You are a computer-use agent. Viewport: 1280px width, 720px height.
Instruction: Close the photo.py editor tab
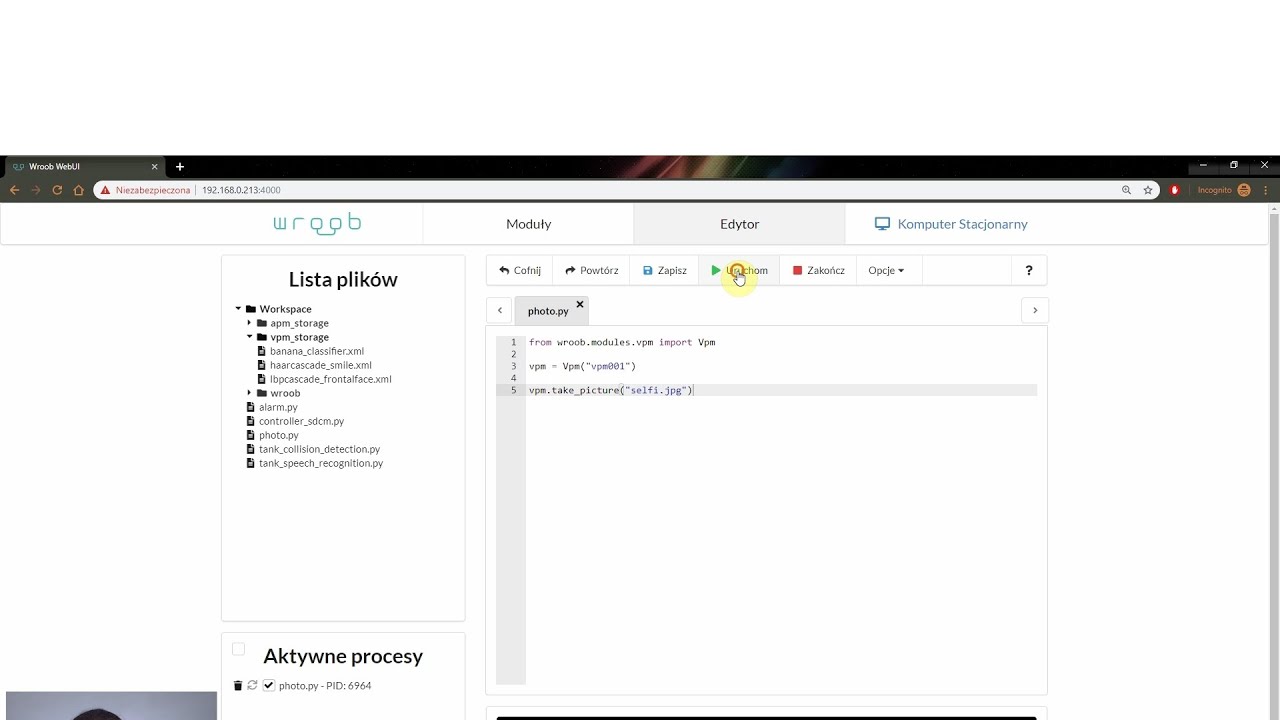point(579,304)
